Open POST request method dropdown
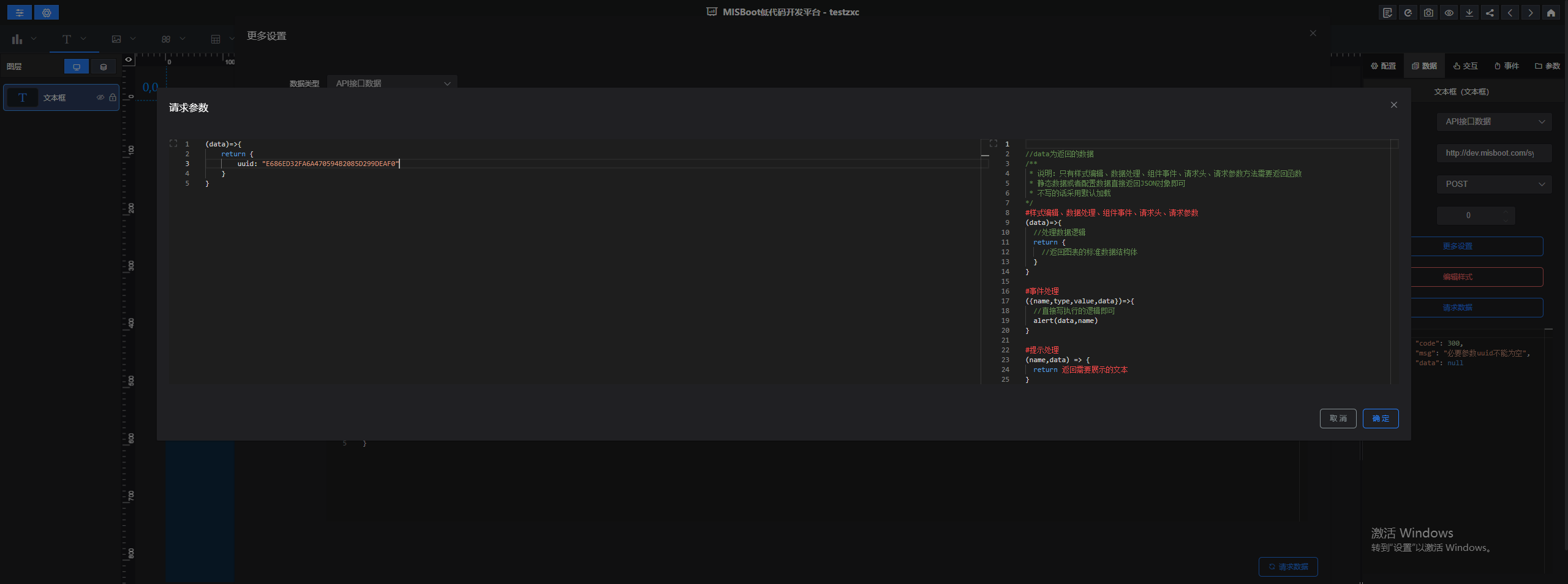 coord(1494,184)
